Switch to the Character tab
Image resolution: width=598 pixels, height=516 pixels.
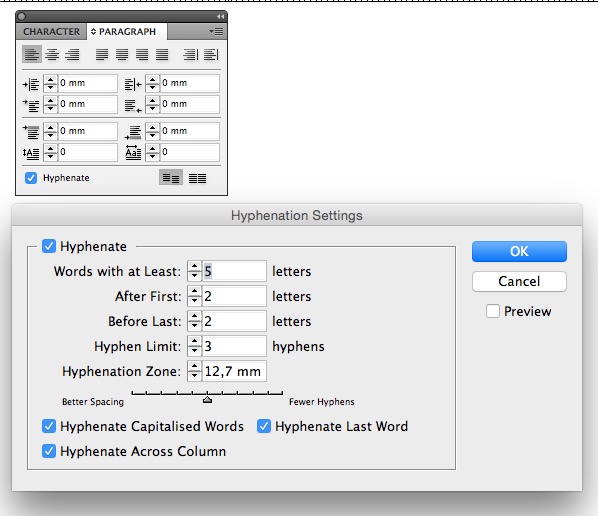coord(51,31)
